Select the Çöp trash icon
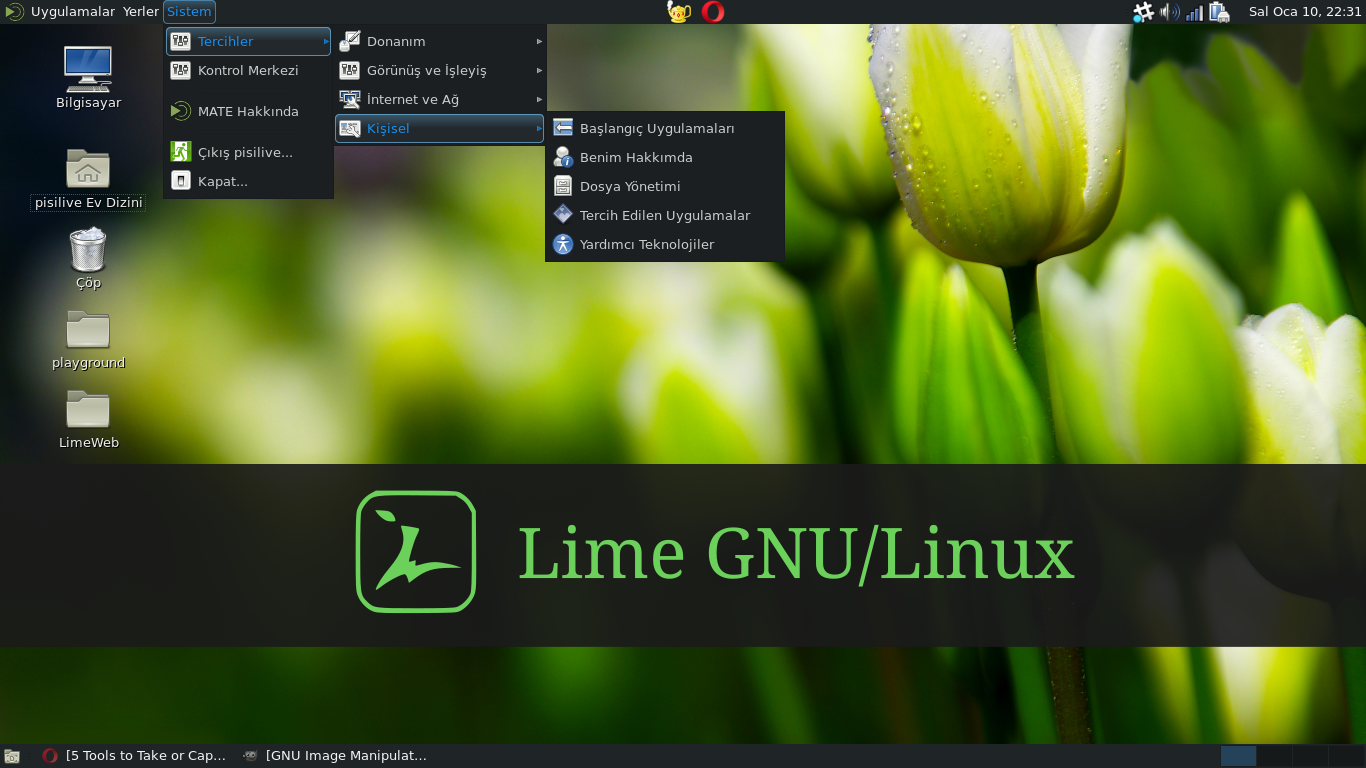The image size is (1366, 768). coord(88,258)
